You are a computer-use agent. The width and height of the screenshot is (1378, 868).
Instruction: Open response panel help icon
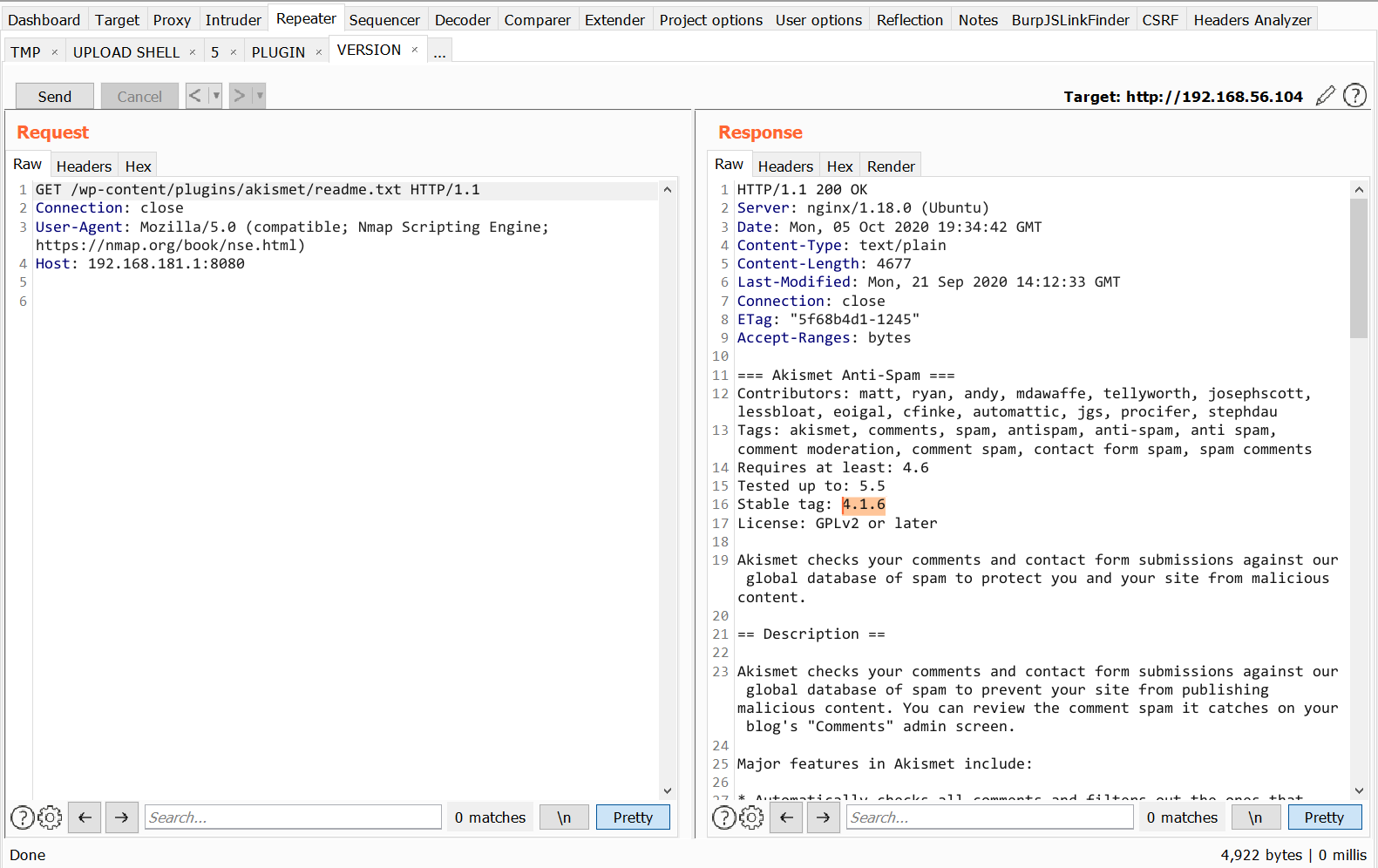click(x=723, y=817)
